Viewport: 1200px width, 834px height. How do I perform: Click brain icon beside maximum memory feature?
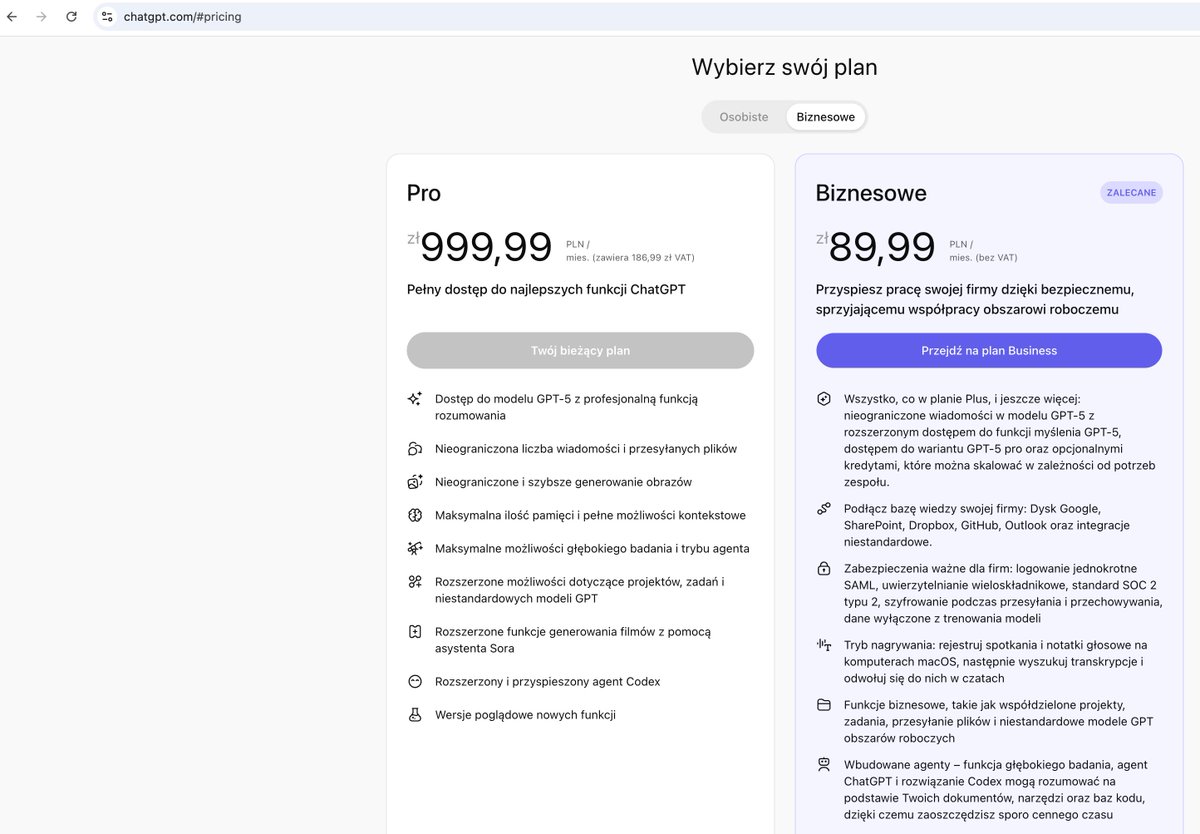[415, 515]
